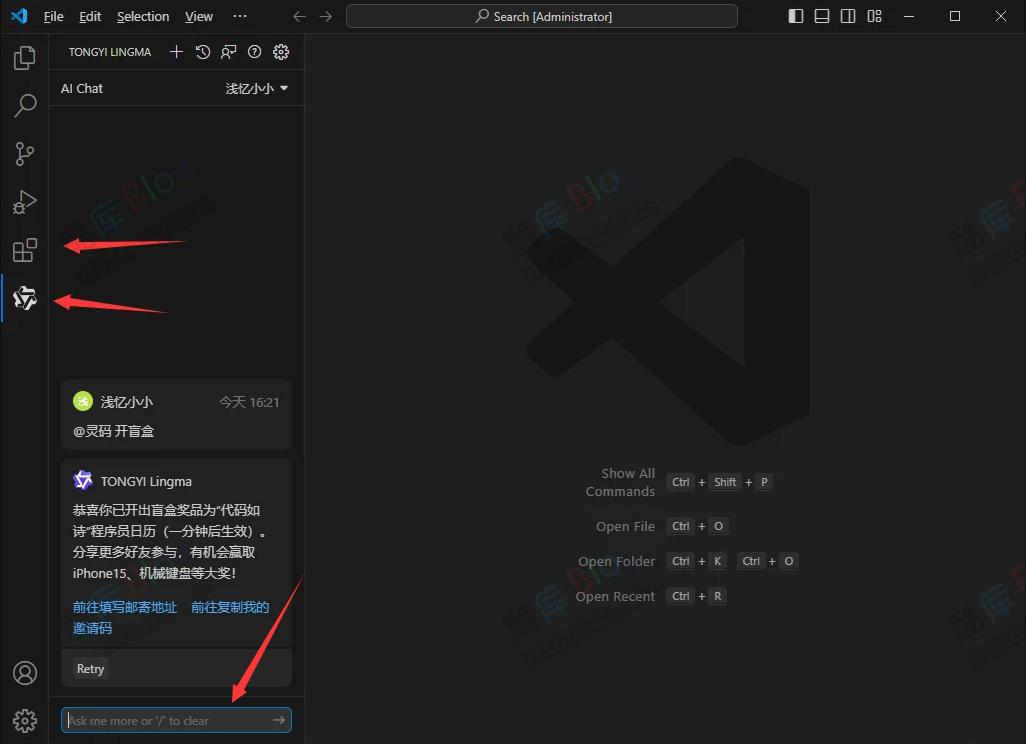The image size is (1026, 744).
Task: Open the Tongyi Lingma settings gear
Action: pyautogui.click(x=281, y=52)
